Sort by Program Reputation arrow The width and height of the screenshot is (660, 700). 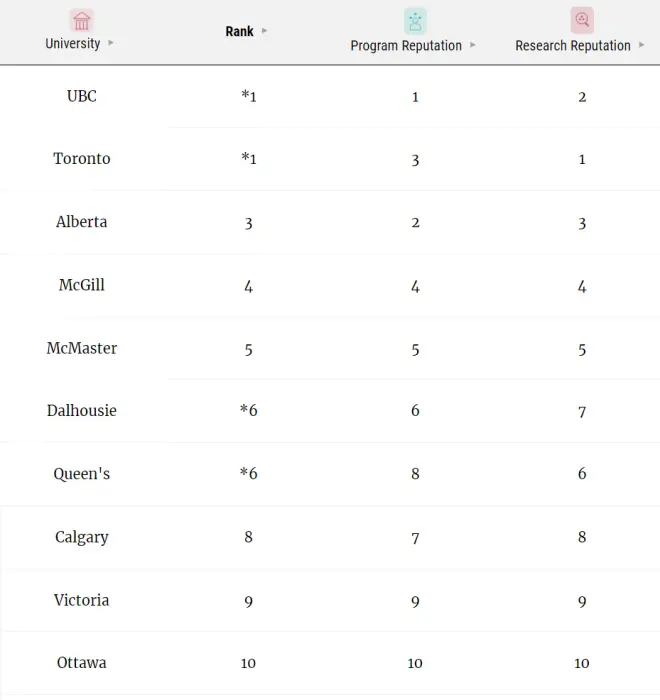click(x=473, y=45)
